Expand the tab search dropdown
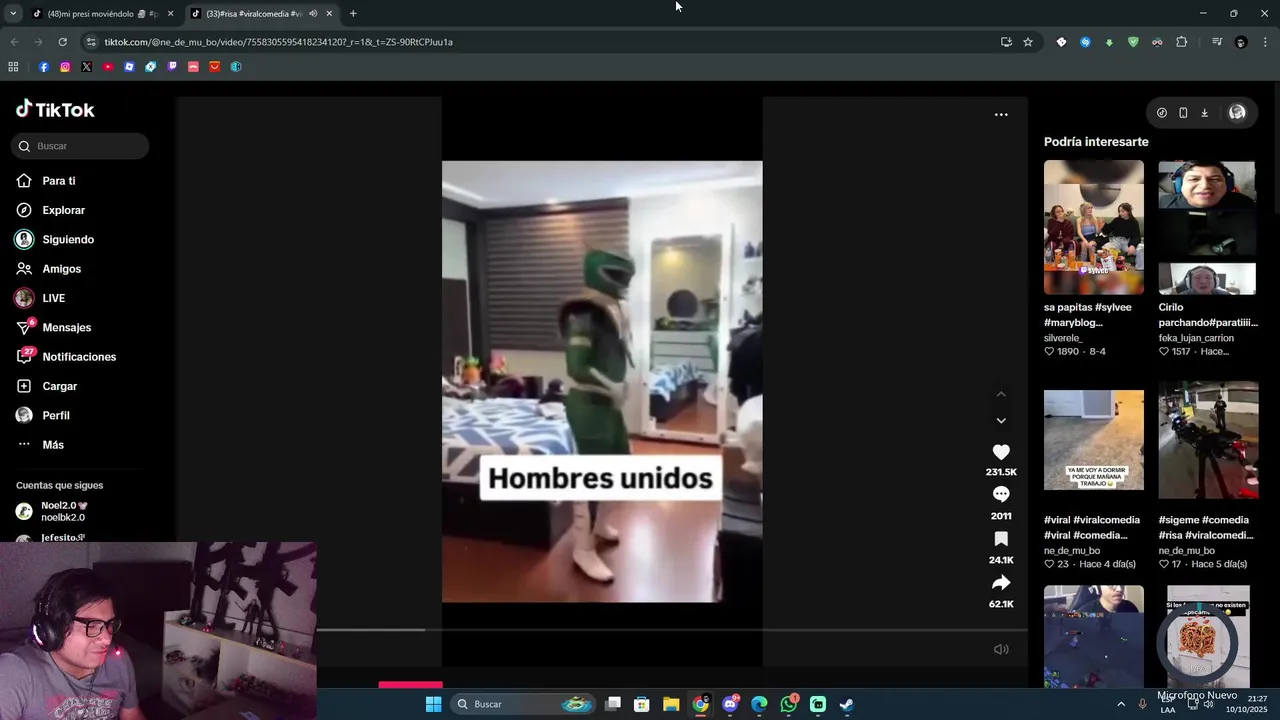Screen dimensions: 1280x720 (12, 14)
